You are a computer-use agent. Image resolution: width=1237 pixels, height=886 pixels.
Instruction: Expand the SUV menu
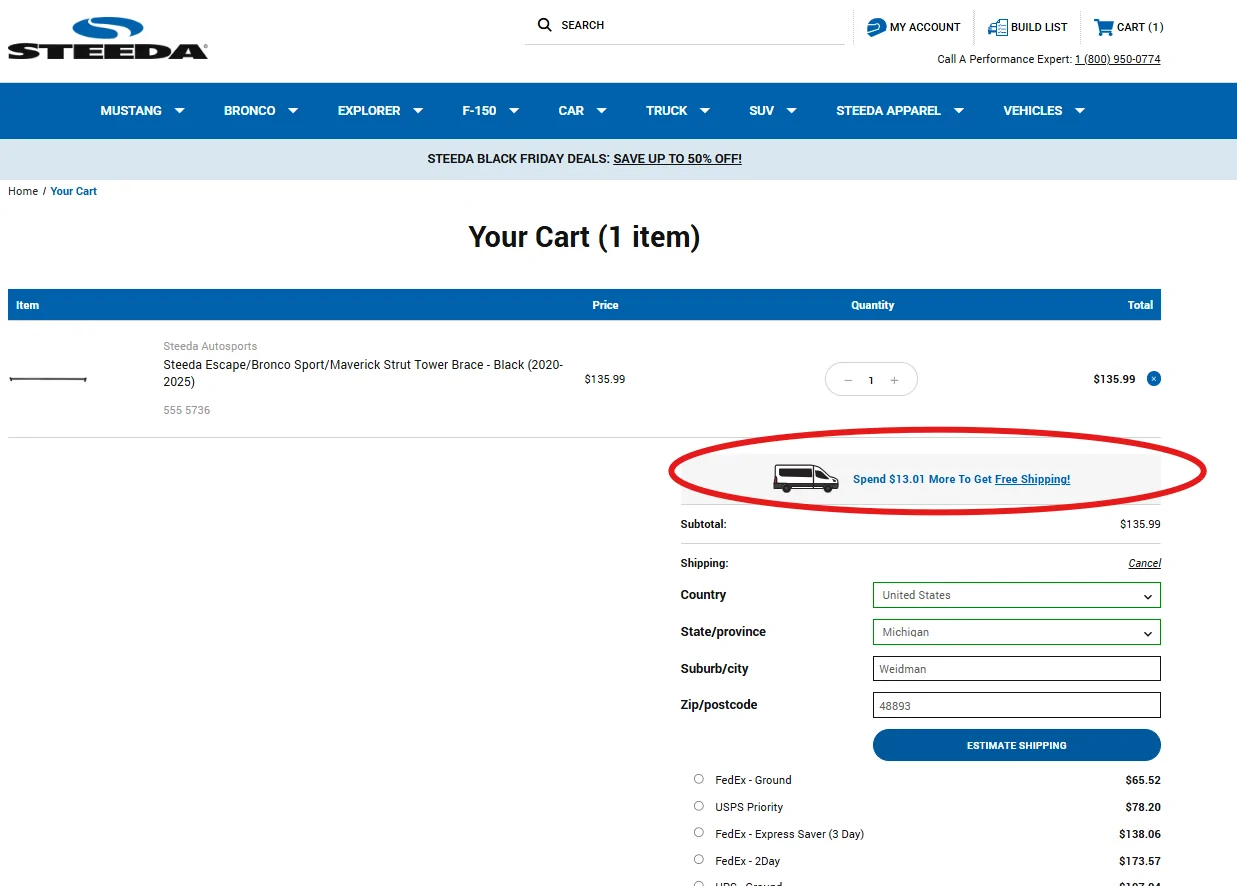[772, 111]
